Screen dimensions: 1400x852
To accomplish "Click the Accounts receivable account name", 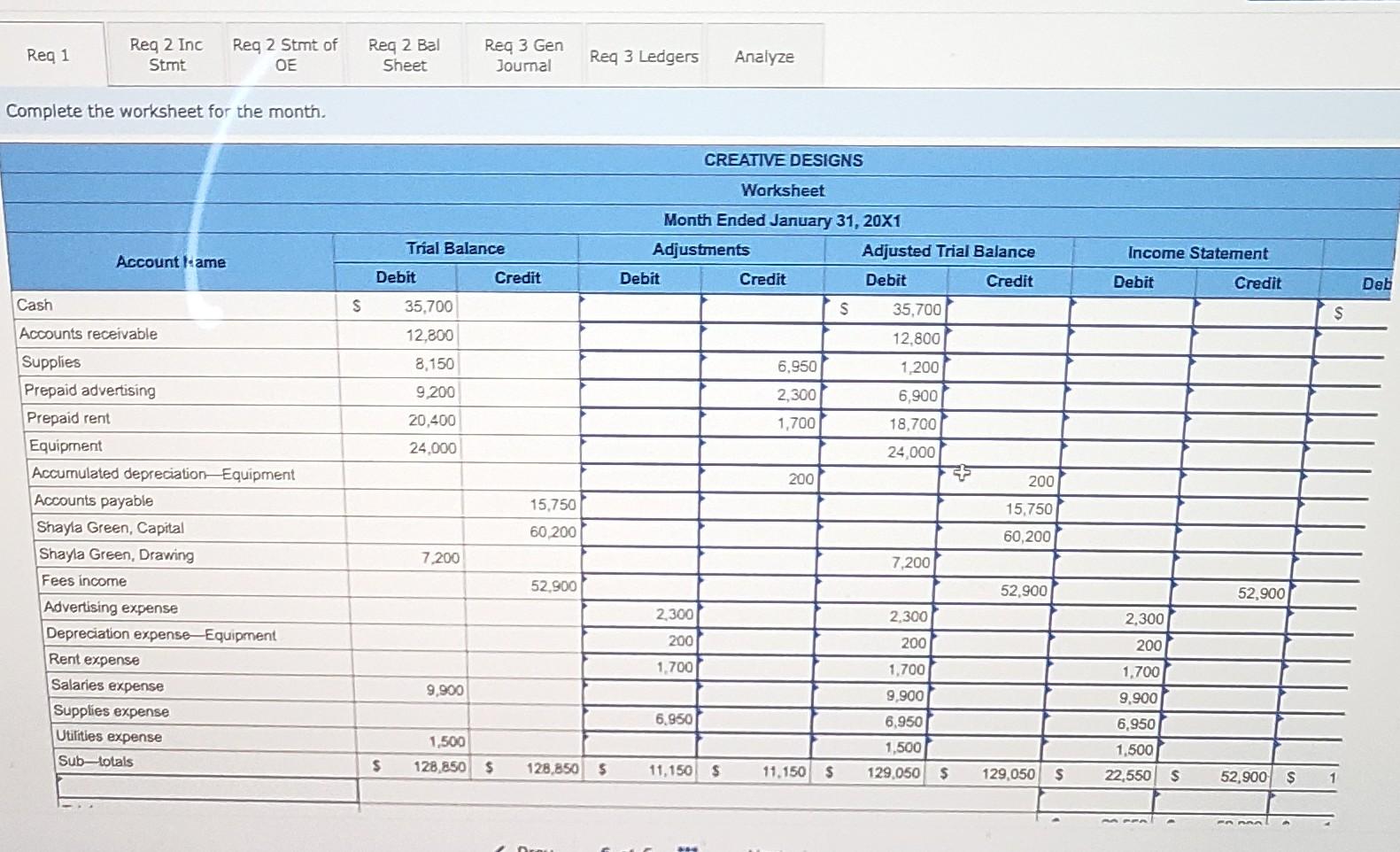I will 88,333.
